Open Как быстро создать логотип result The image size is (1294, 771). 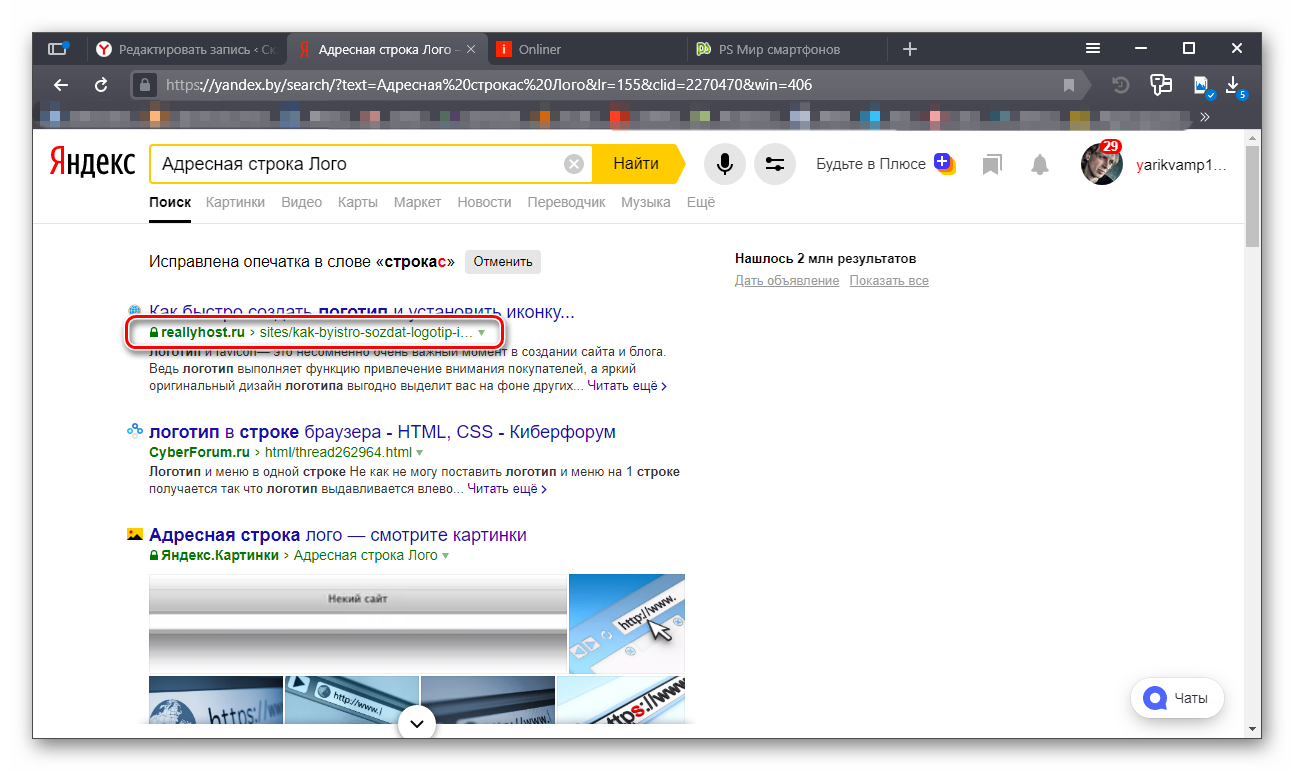pos(362,311)
